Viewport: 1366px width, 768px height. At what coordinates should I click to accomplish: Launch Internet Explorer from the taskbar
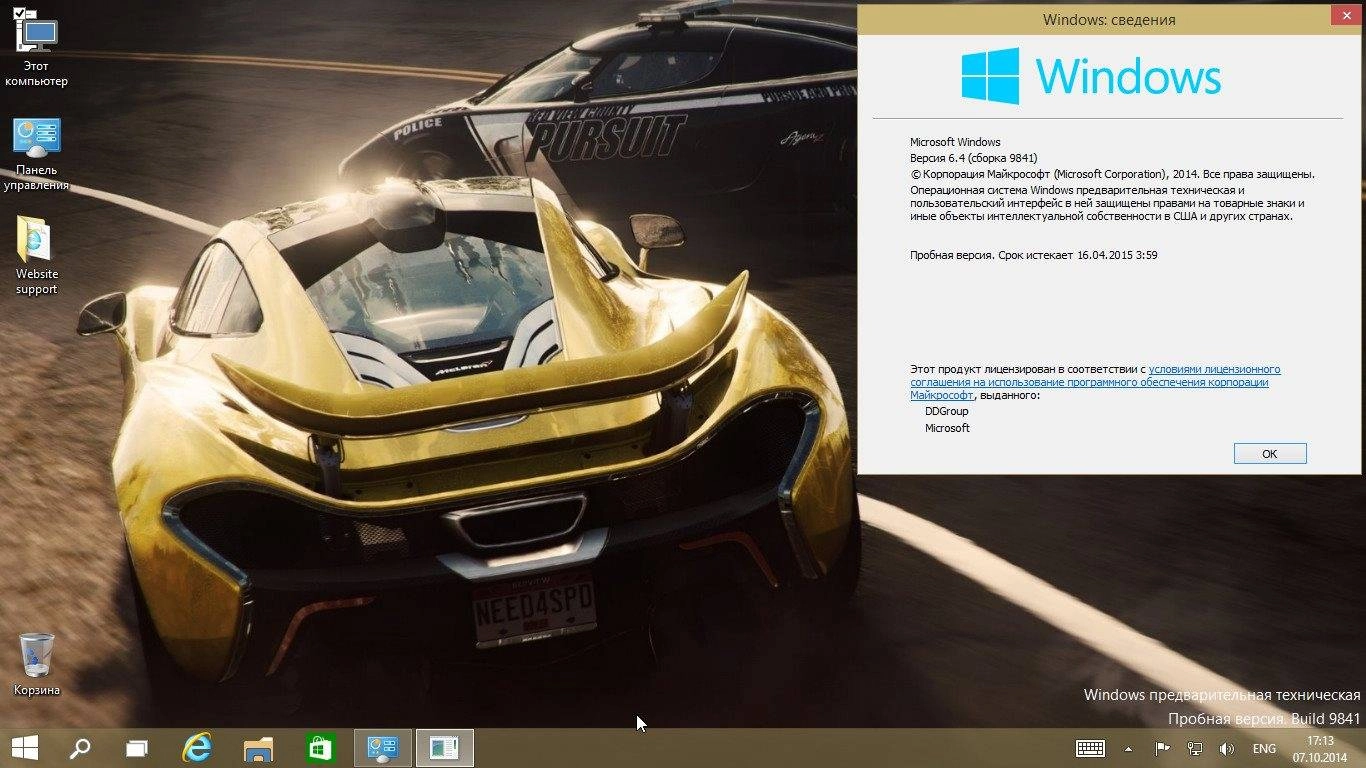click(197, 748)
